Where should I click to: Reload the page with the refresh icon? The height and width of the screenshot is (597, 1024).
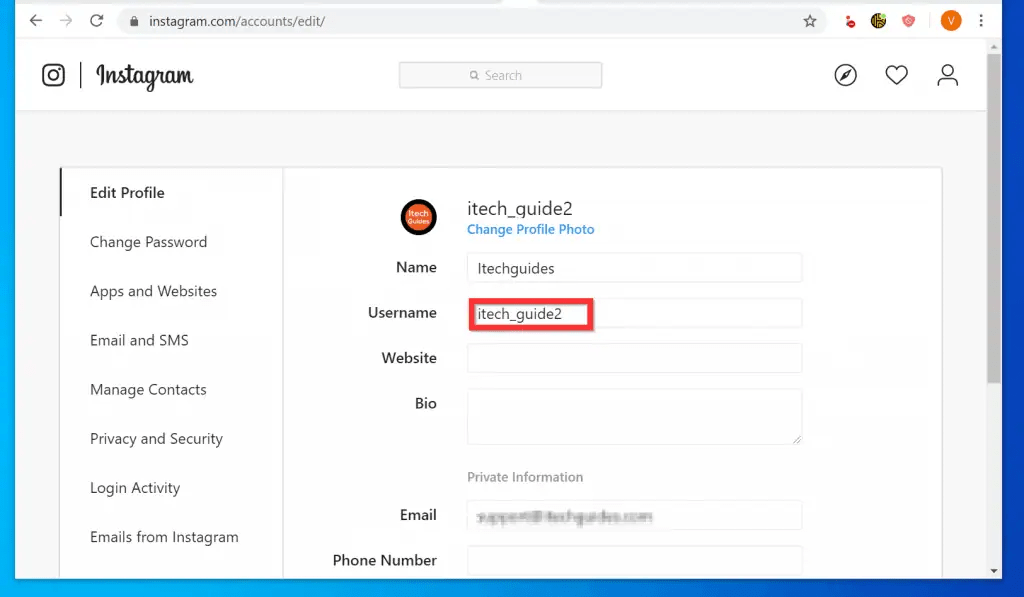pyautogui.click(x=96, y=20)
